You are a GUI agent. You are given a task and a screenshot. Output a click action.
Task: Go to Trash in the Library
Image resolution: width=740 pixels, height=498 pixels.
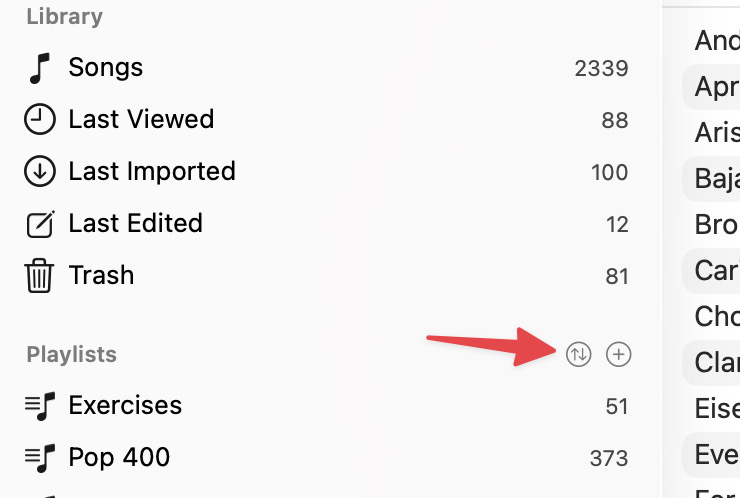point(101,276)
